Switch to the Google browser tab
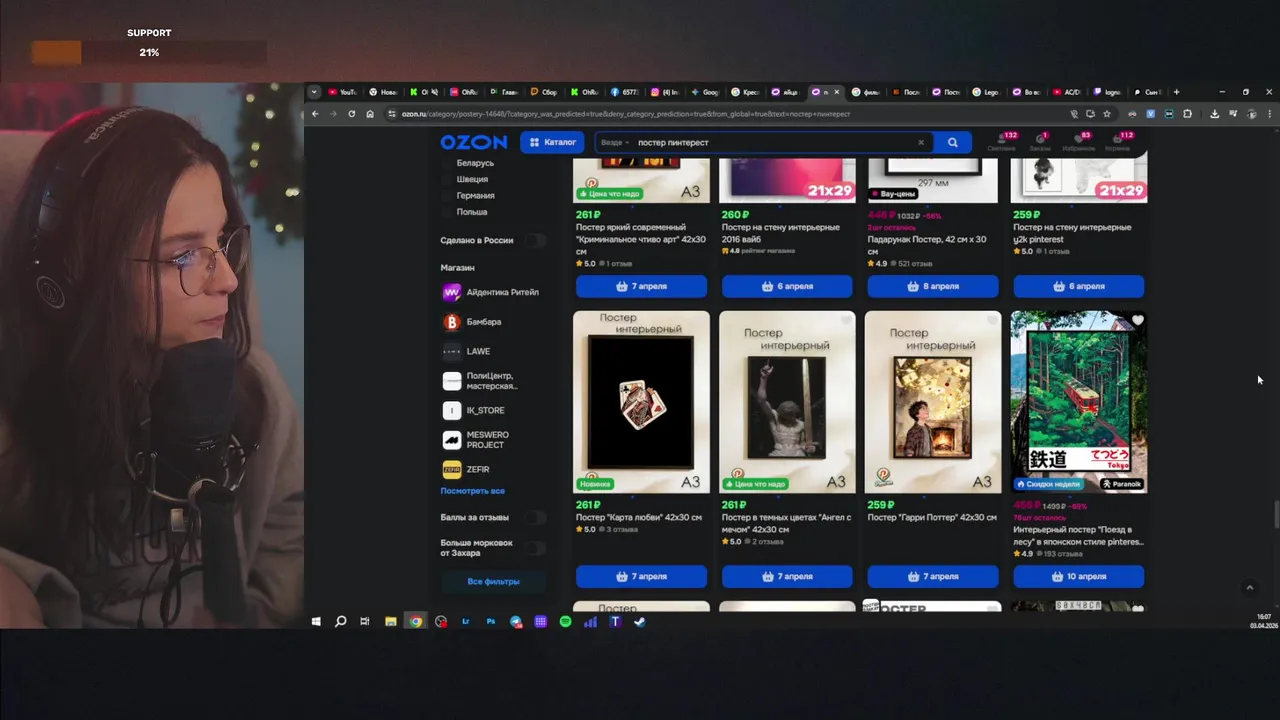The width and height of the screenshot is (1280, 720). [x=706, y=92]
